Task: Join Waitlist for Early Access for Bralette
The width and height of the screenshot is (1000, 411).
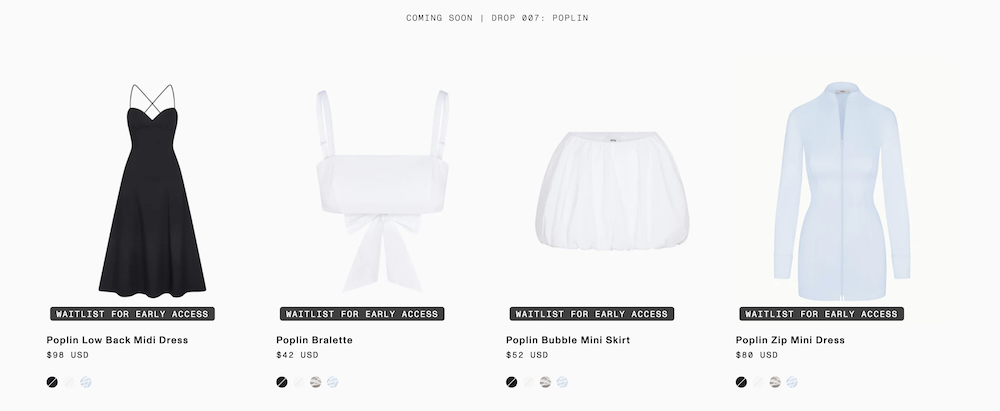Action: [362, 314]
